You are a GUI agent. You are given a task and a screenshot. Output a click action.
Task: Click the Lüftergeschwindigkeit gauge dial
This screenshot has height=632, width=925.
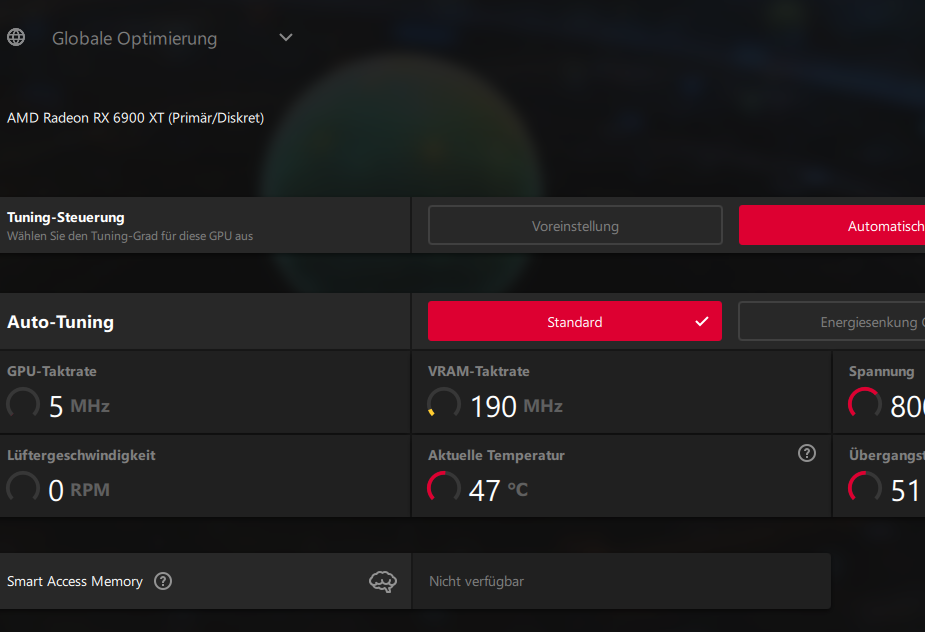tap(23, 488)
